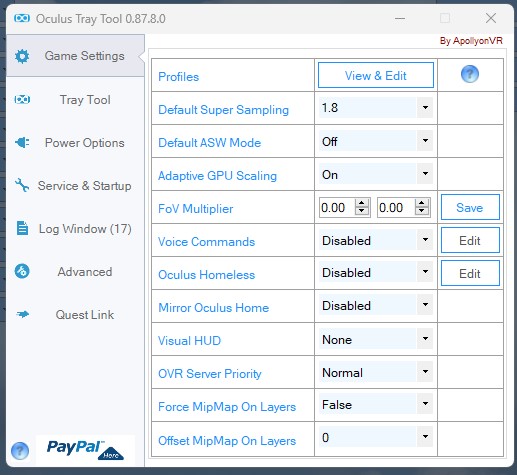The image size is (517, 475).
Task: Click the Mirror Oculus Home label
Action: tap(213, 308)
